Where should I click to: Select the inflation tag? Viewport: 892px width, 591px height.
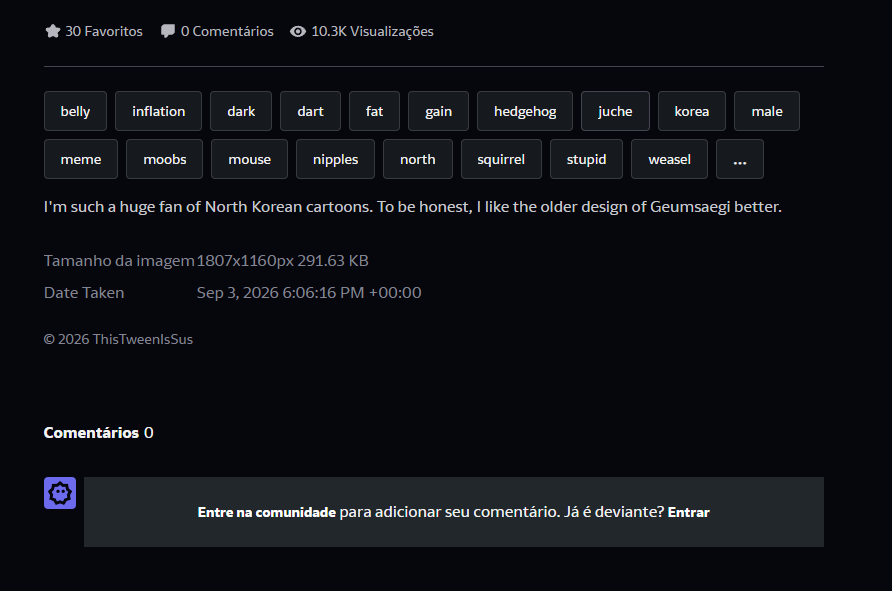(x=158, y=111)
